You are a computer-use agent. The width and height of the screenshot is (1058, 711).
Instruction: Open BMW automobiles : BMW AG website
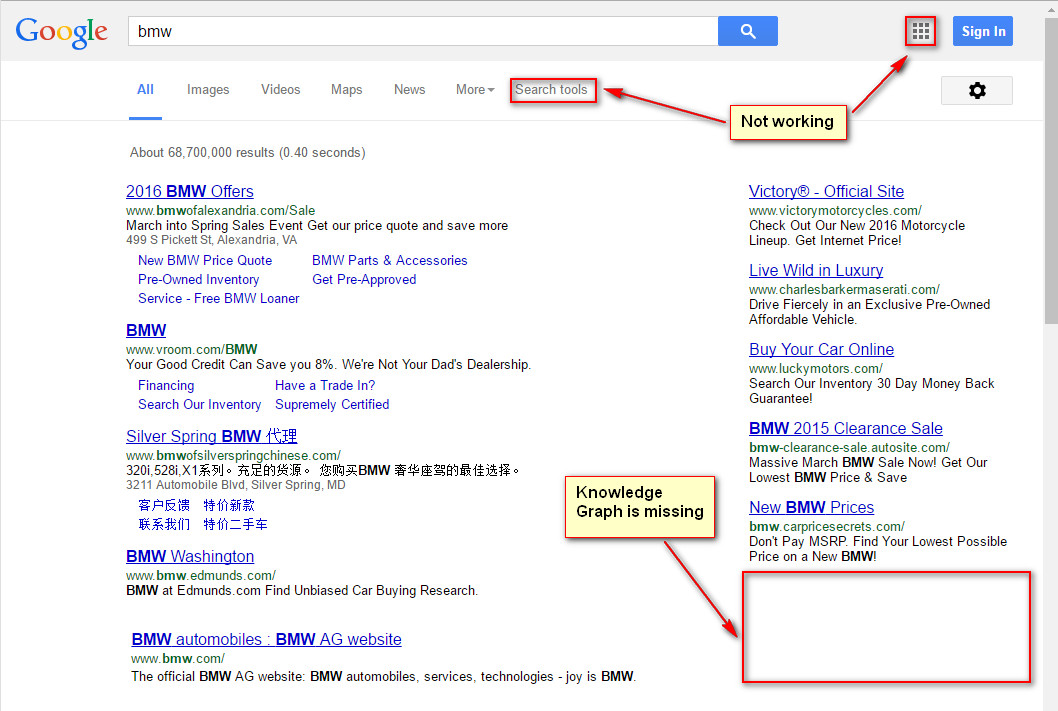tap(266, 639)
